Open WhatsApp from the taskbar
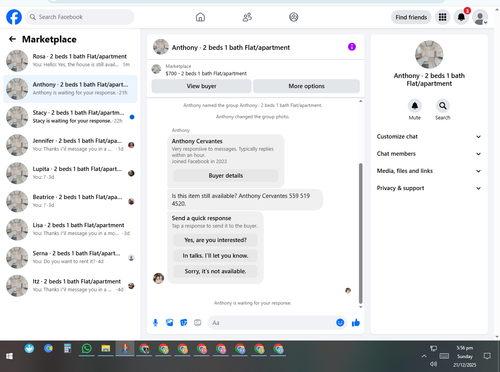The image size is (500, 372). point(87,349)
